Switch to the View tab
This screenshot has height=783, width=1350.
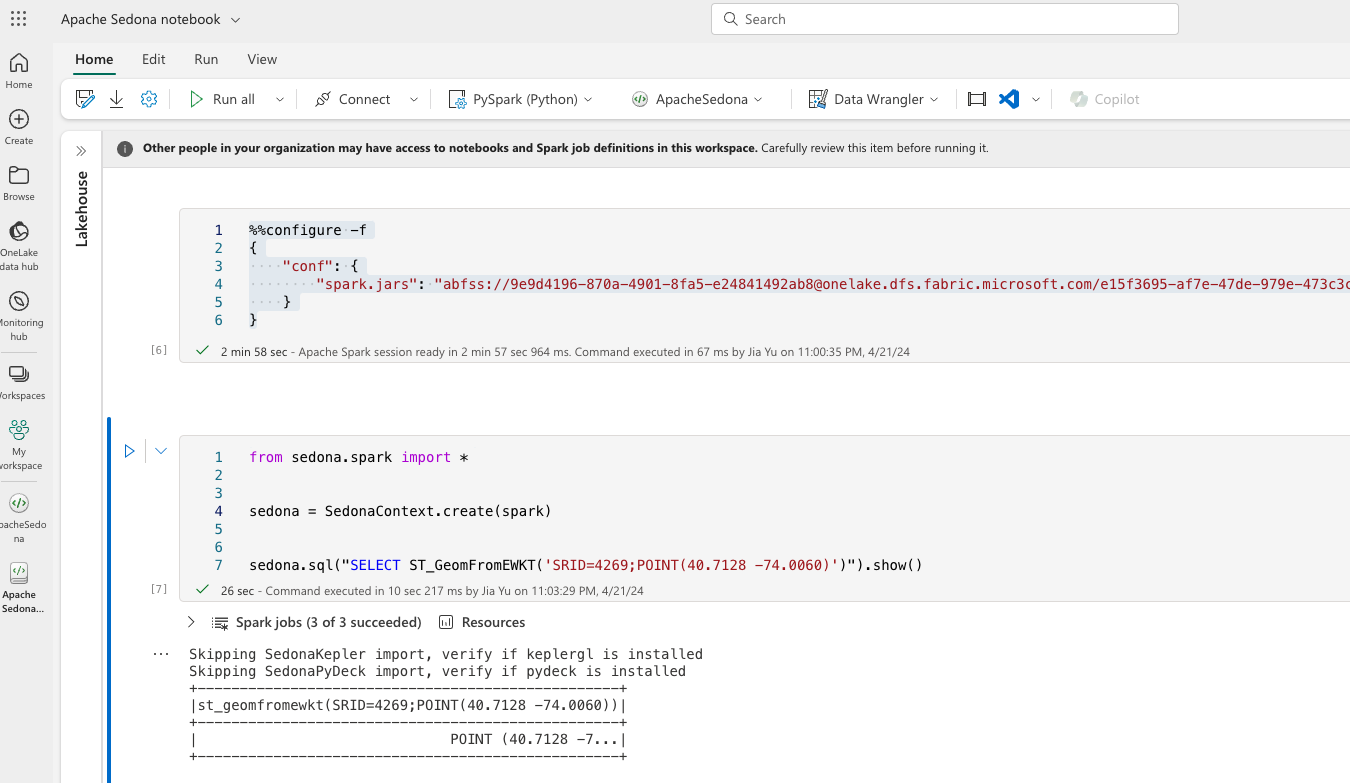click(x=262, y=59)
